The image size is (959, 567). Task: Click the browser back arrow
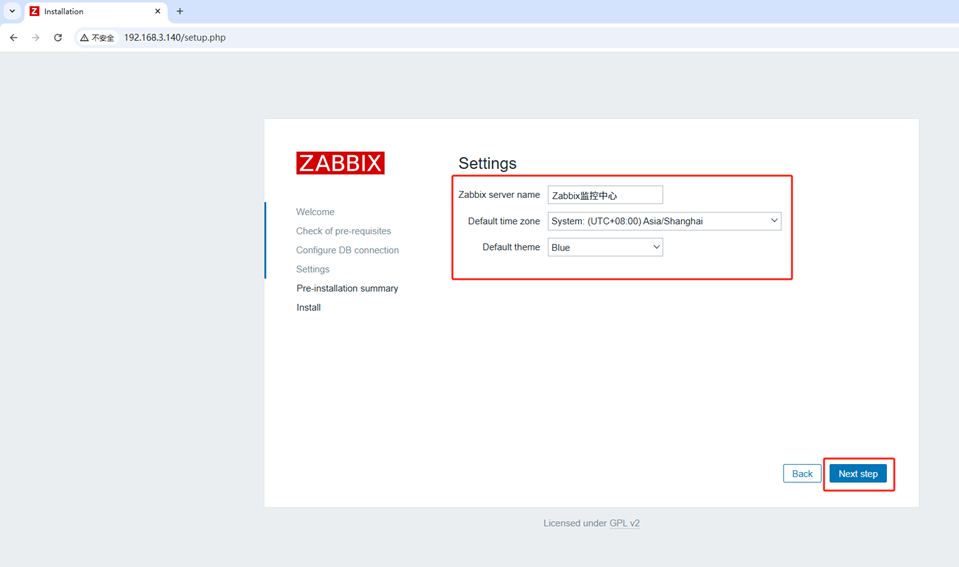pos(13,37)
